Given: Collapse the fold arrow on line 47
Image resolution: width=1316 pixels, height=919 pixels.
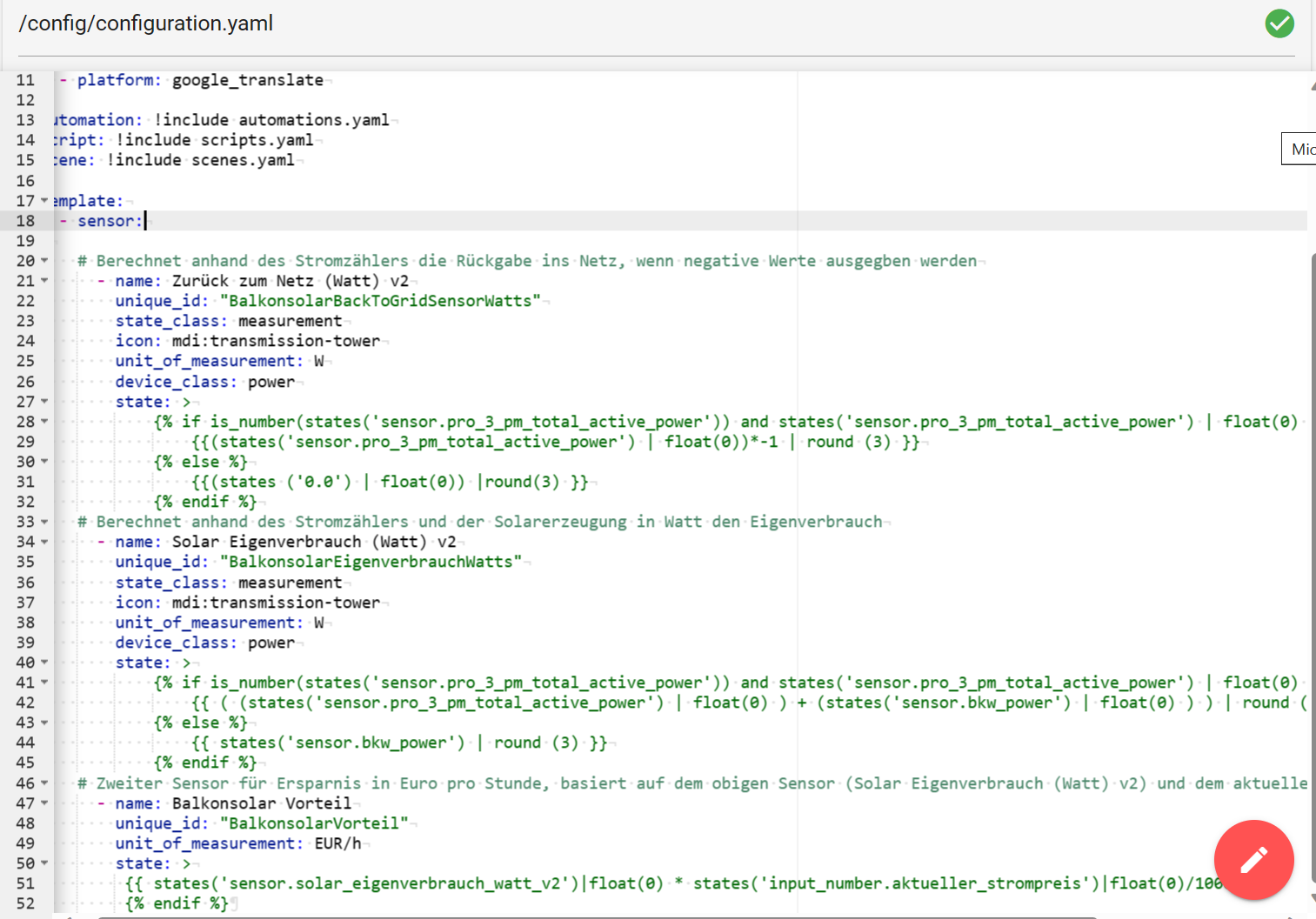Looking at the screenshot, I should coord(44,803).
